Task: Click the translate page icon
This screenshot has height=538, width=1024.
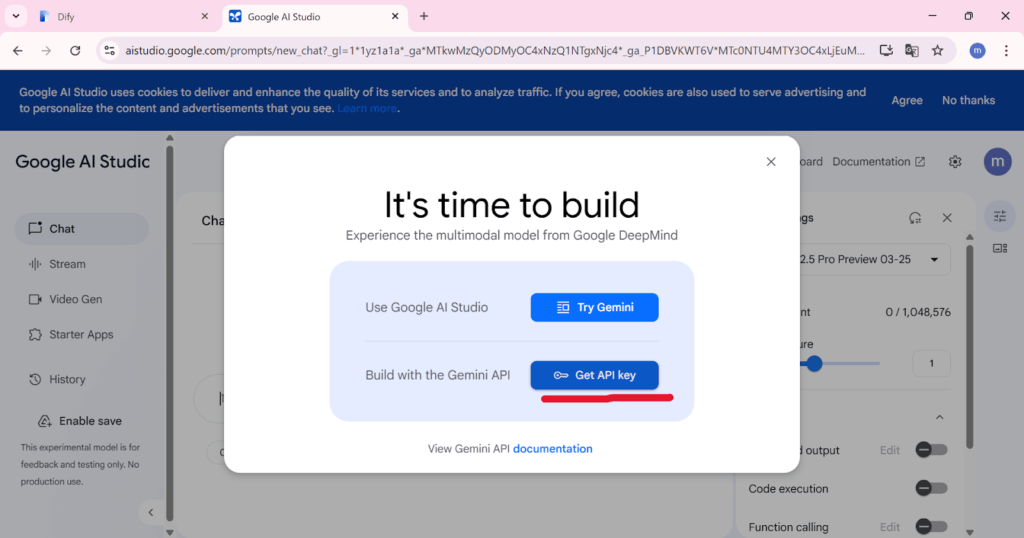Action: (x=912, y=50)
